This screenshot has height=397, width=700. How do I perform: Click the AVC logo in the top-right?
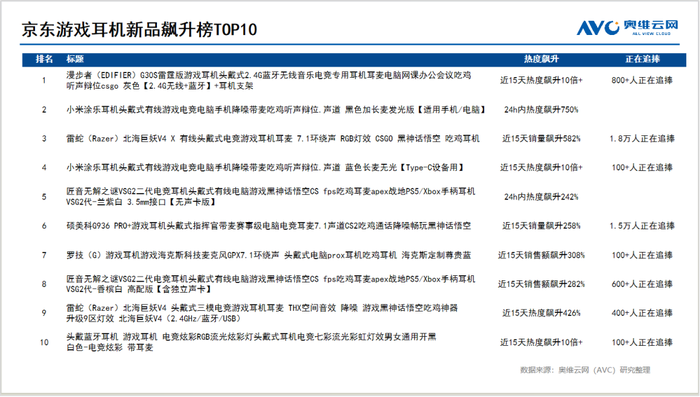598,27
